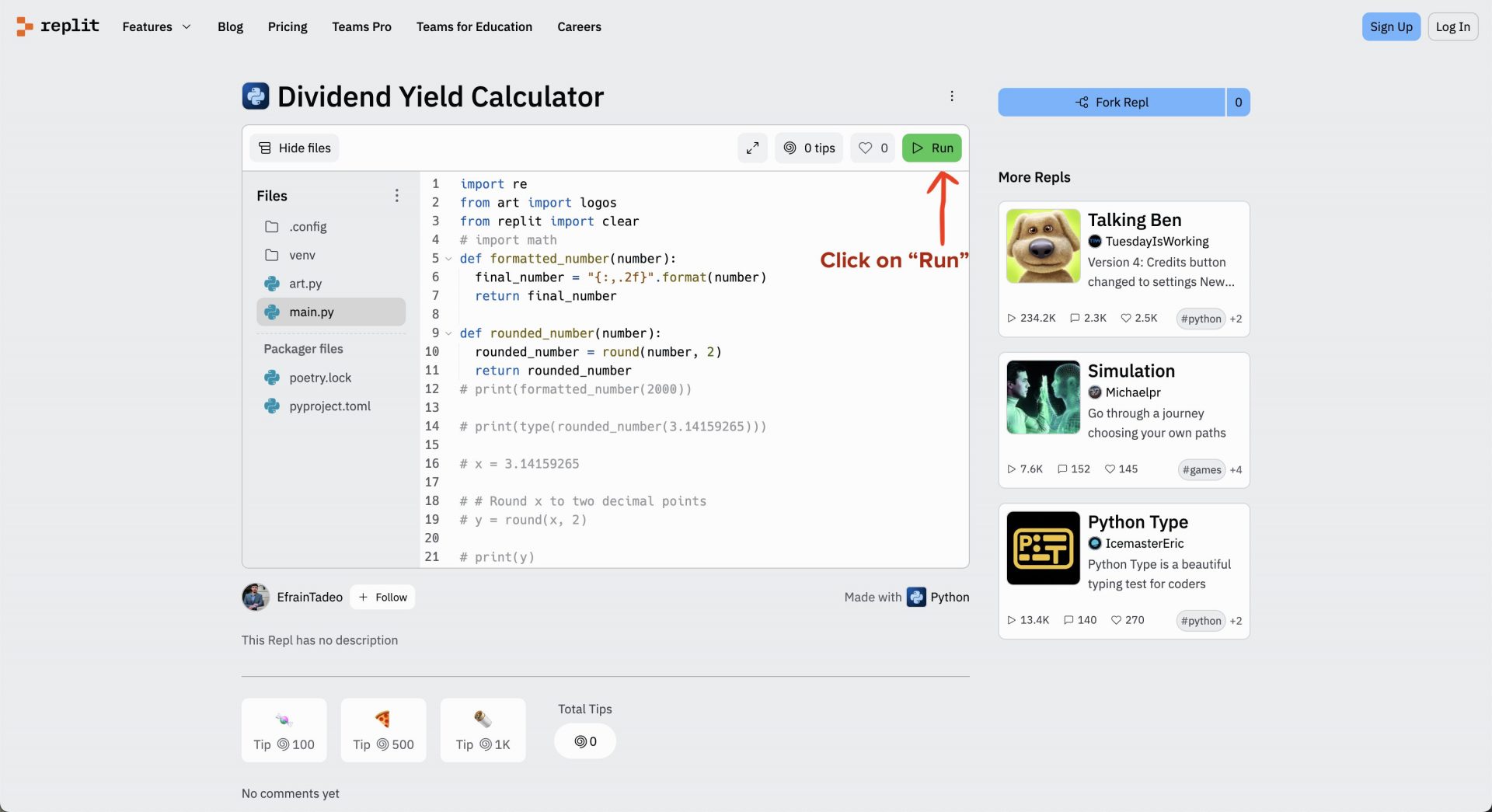Select the Tip 500 cycles option

tap(384, 730)
